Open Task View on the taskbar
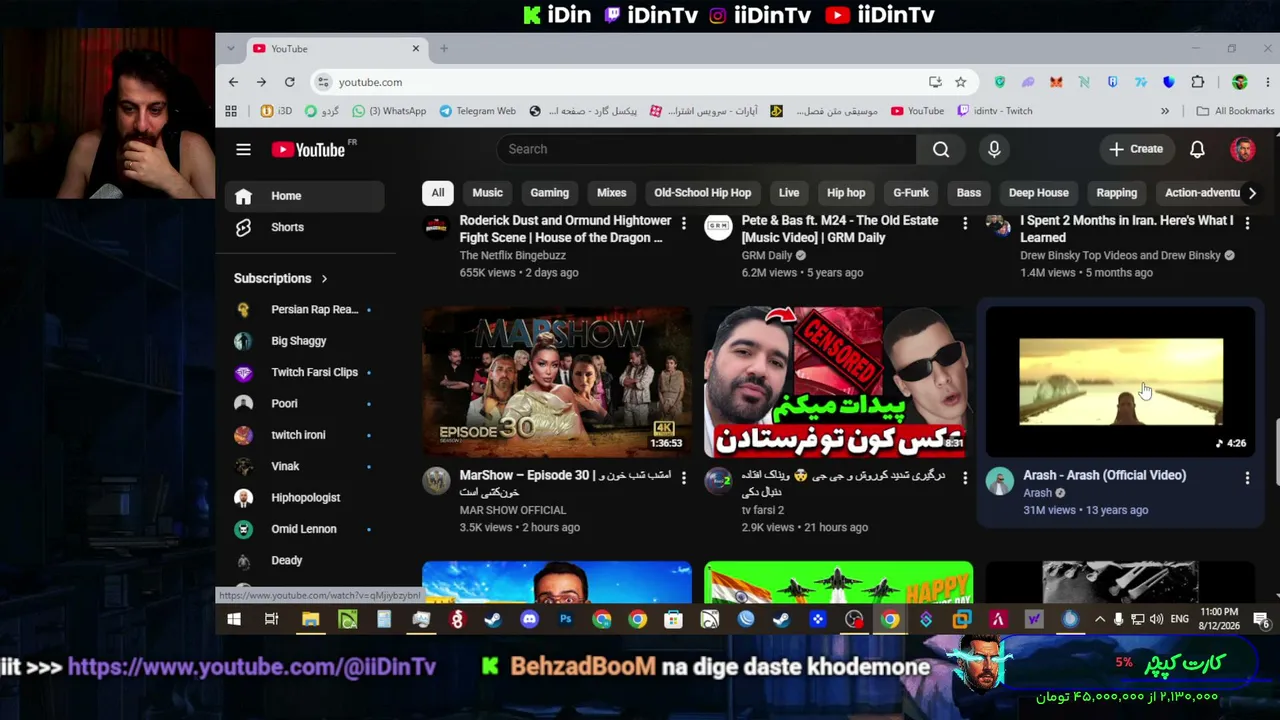This screenshot has height=720, width=1280. tap(271, 620)
